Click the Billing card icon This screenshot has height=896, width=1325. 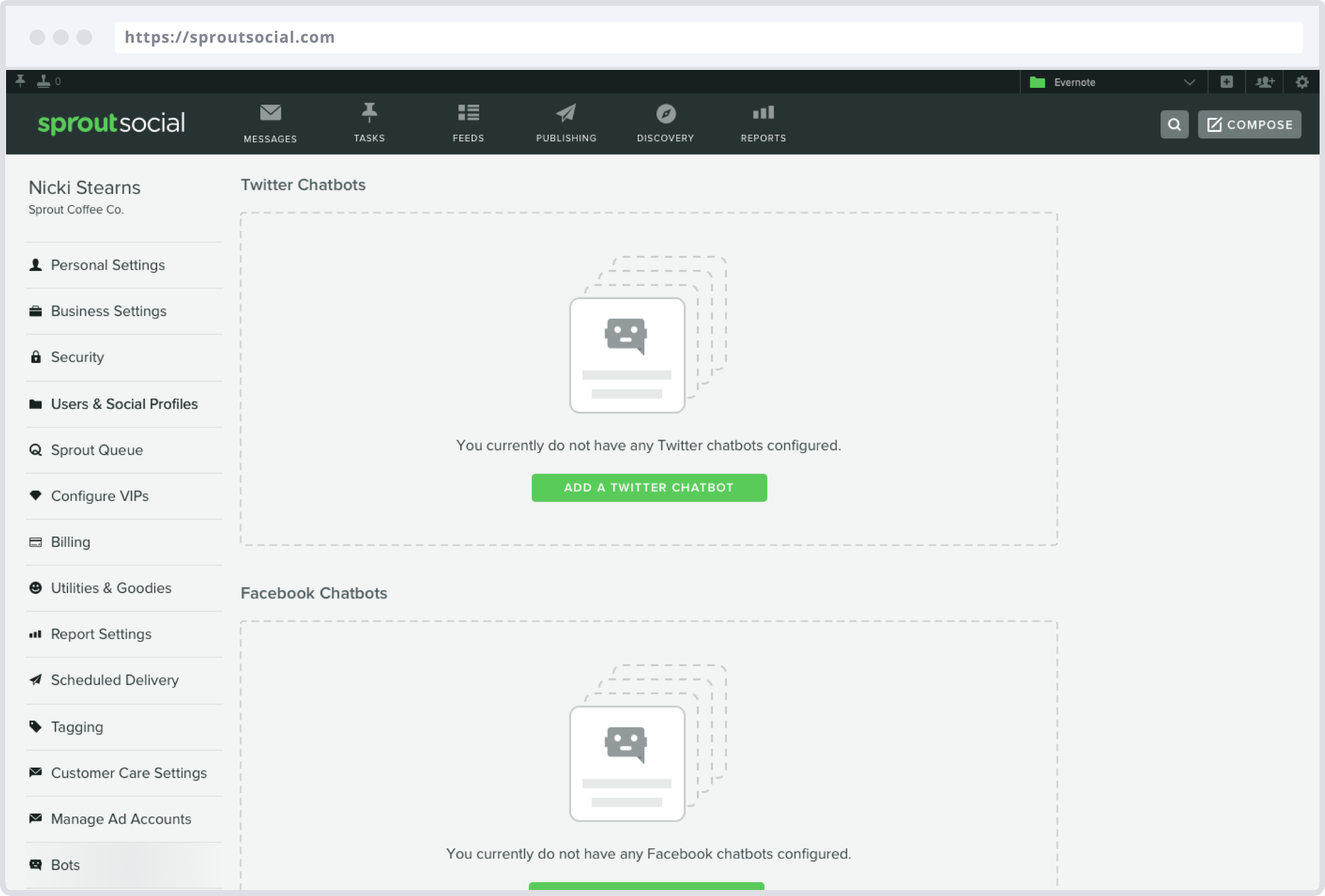pos(36,542)
